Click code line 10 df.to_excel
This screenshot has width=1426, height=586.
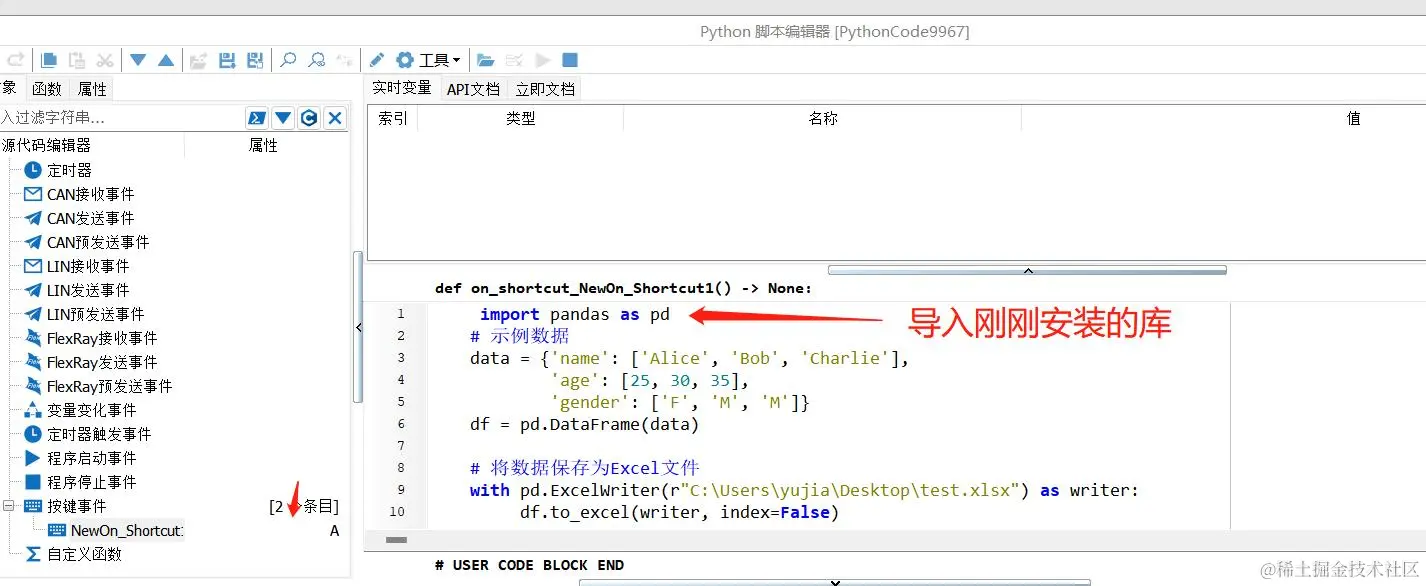pos(679,512)
